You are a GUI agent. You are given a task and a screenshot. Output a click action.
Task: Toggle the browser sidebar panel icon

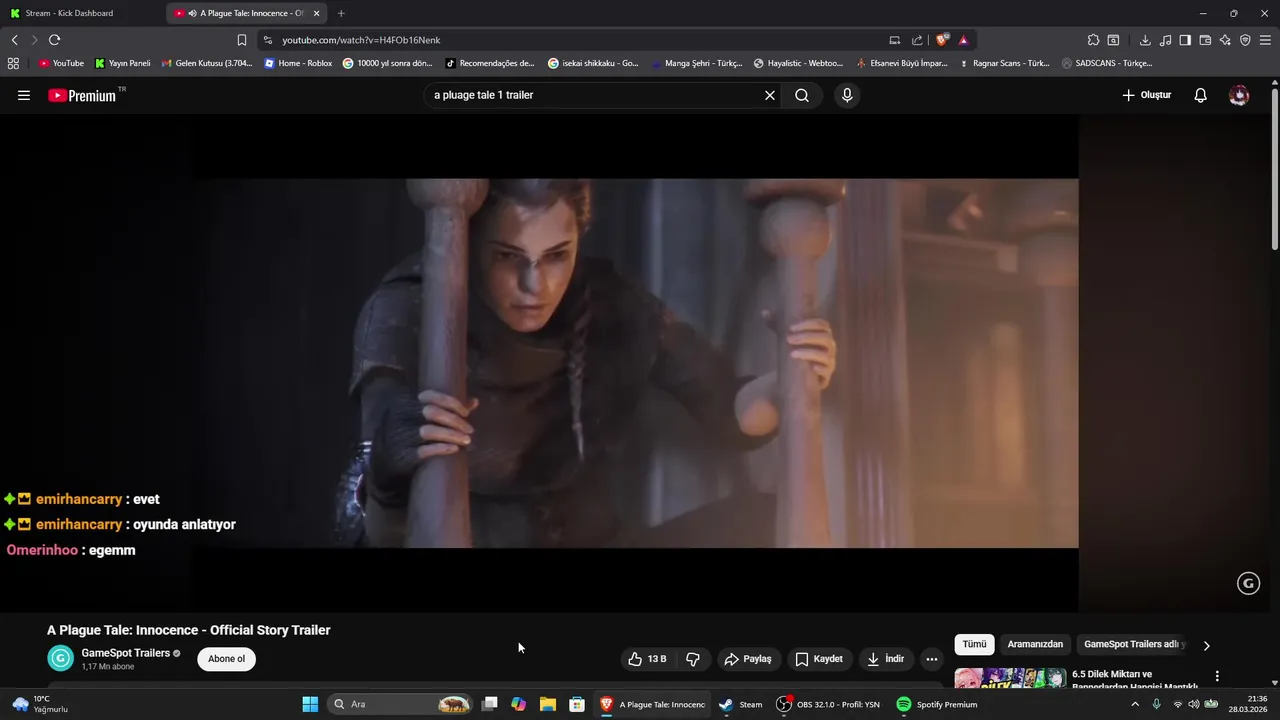point(1185,40)
